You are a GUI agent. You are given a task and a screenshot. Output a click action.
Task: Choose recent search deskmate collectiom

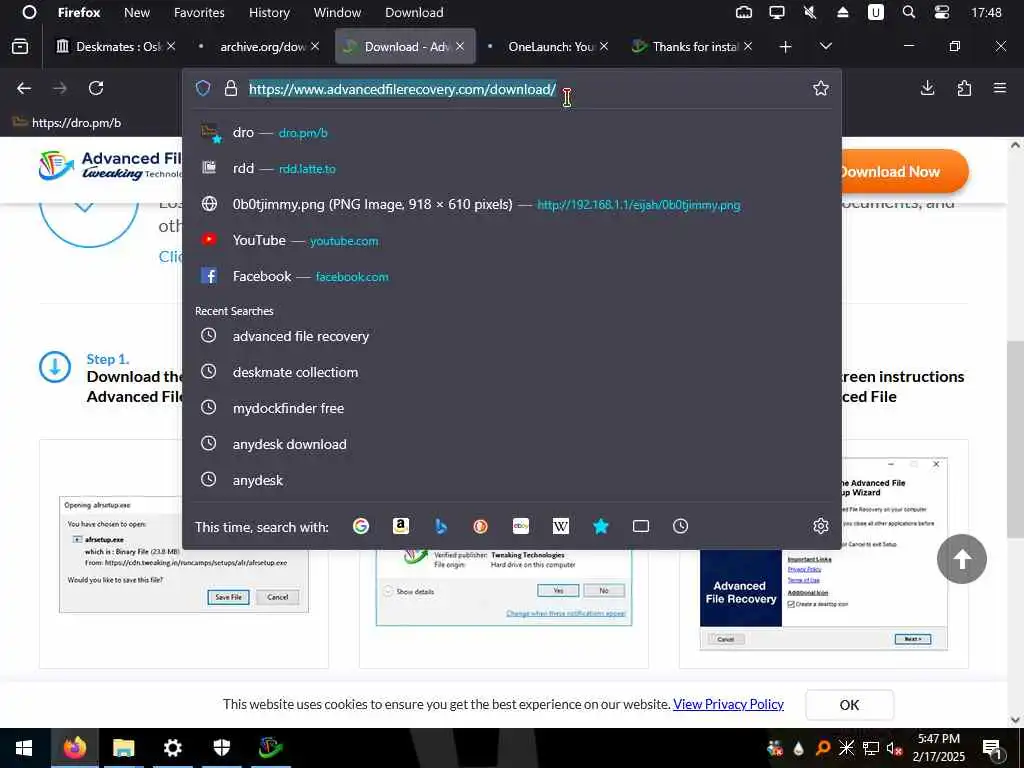click(511, 372)
